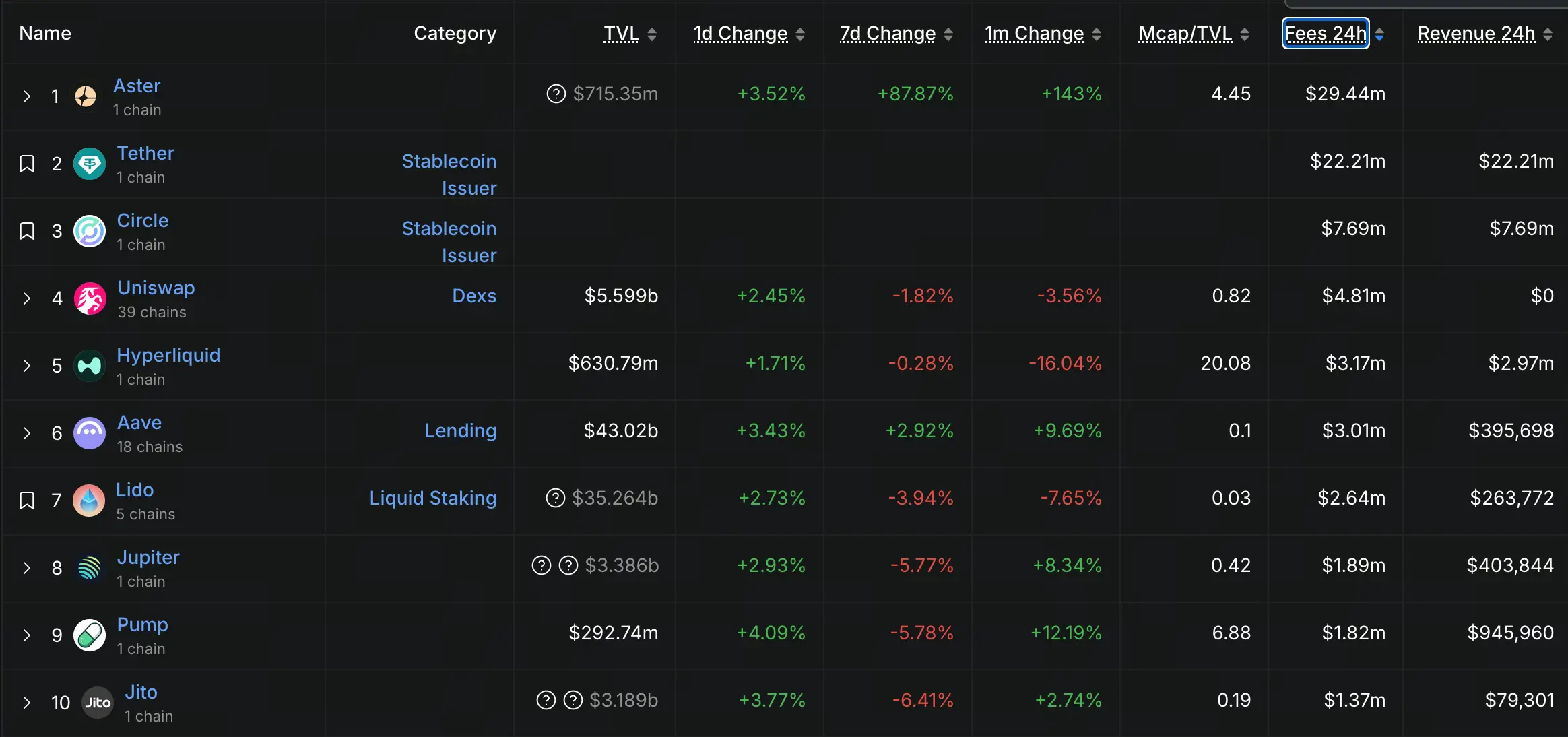Click second question mark next to $3.189b
The image size is (1568, 737).
point(573,700)
